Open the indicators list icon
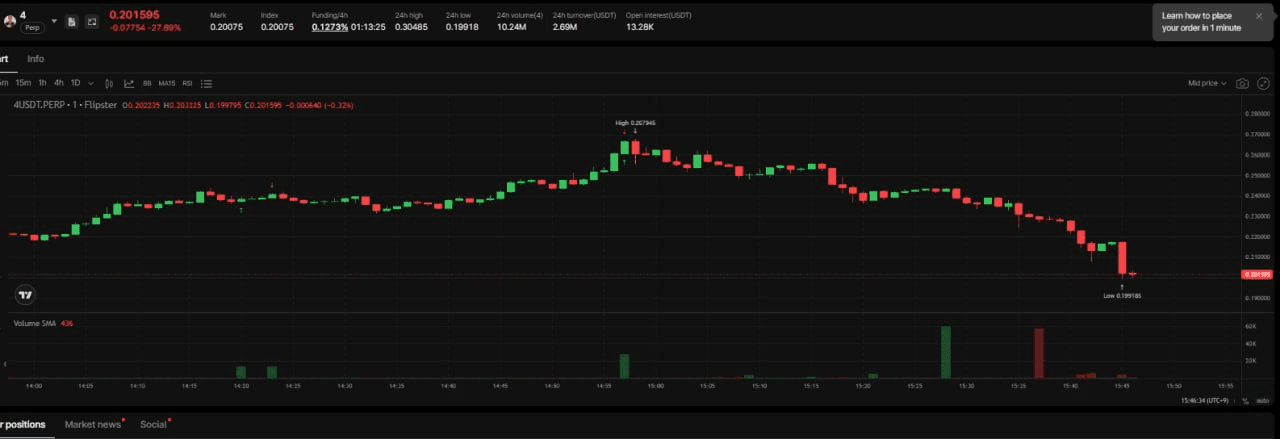 point(206,83)
